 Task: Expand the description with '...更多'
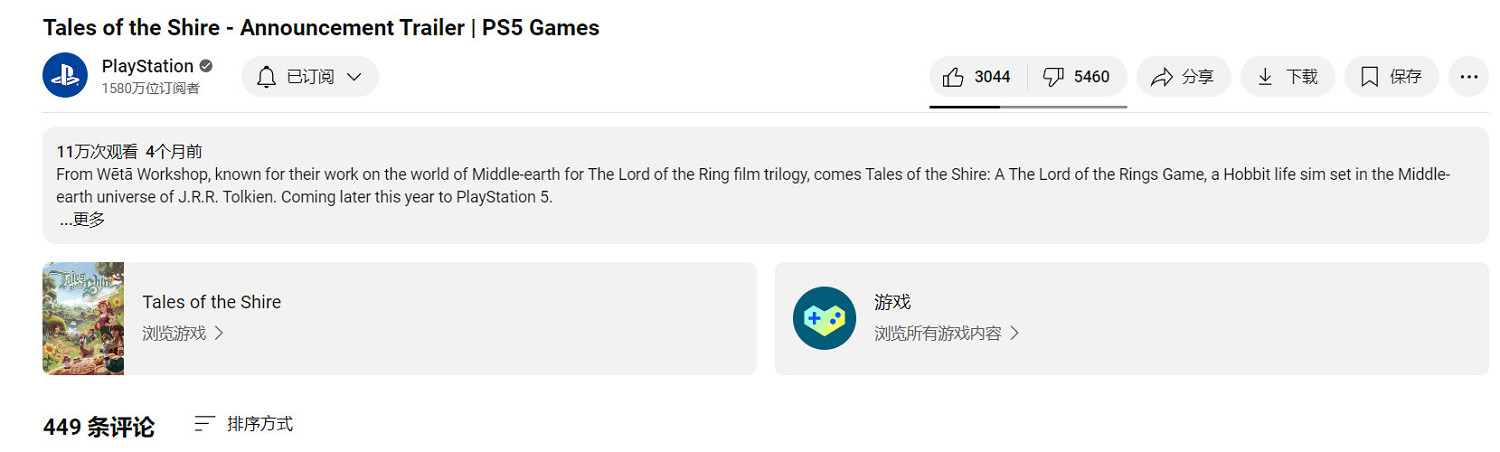coord(82,220)
